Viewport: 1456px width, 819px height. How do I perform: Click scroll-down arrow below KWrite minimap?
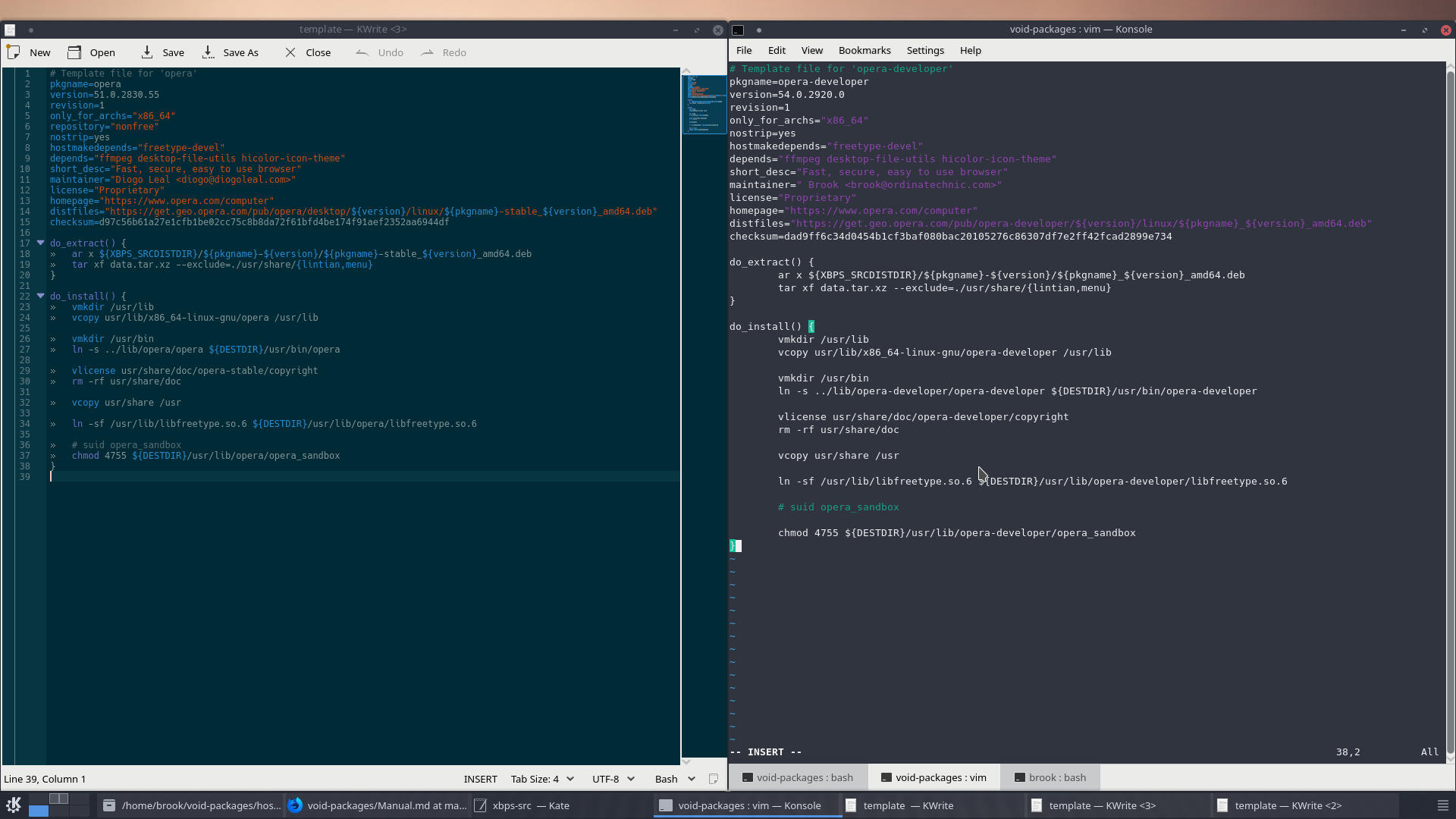point(686,761)
